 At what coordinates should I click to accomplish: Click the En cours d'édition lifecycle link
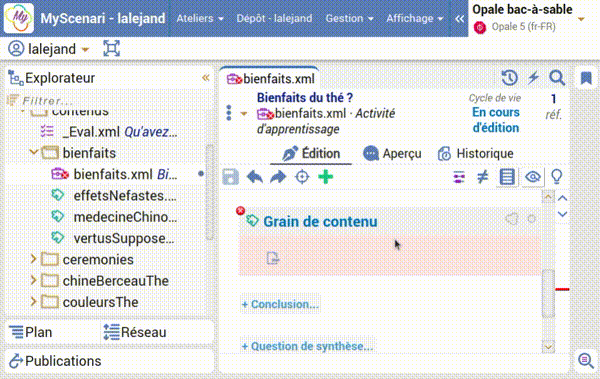pyautogui.click(x=496, y=120)
